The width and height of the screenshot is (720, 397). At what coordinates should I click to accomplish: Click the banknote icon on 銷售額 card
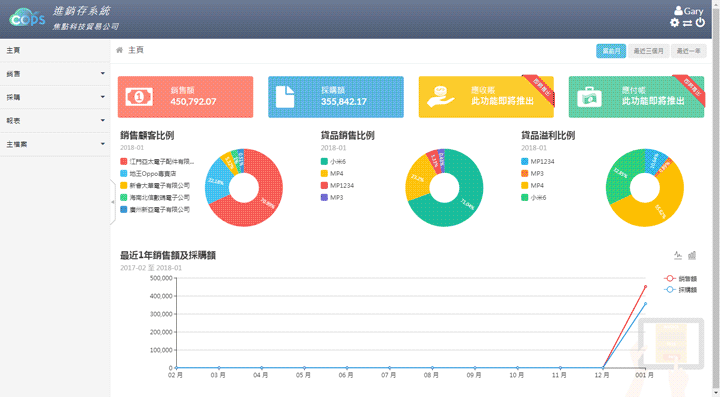(139, 97)
